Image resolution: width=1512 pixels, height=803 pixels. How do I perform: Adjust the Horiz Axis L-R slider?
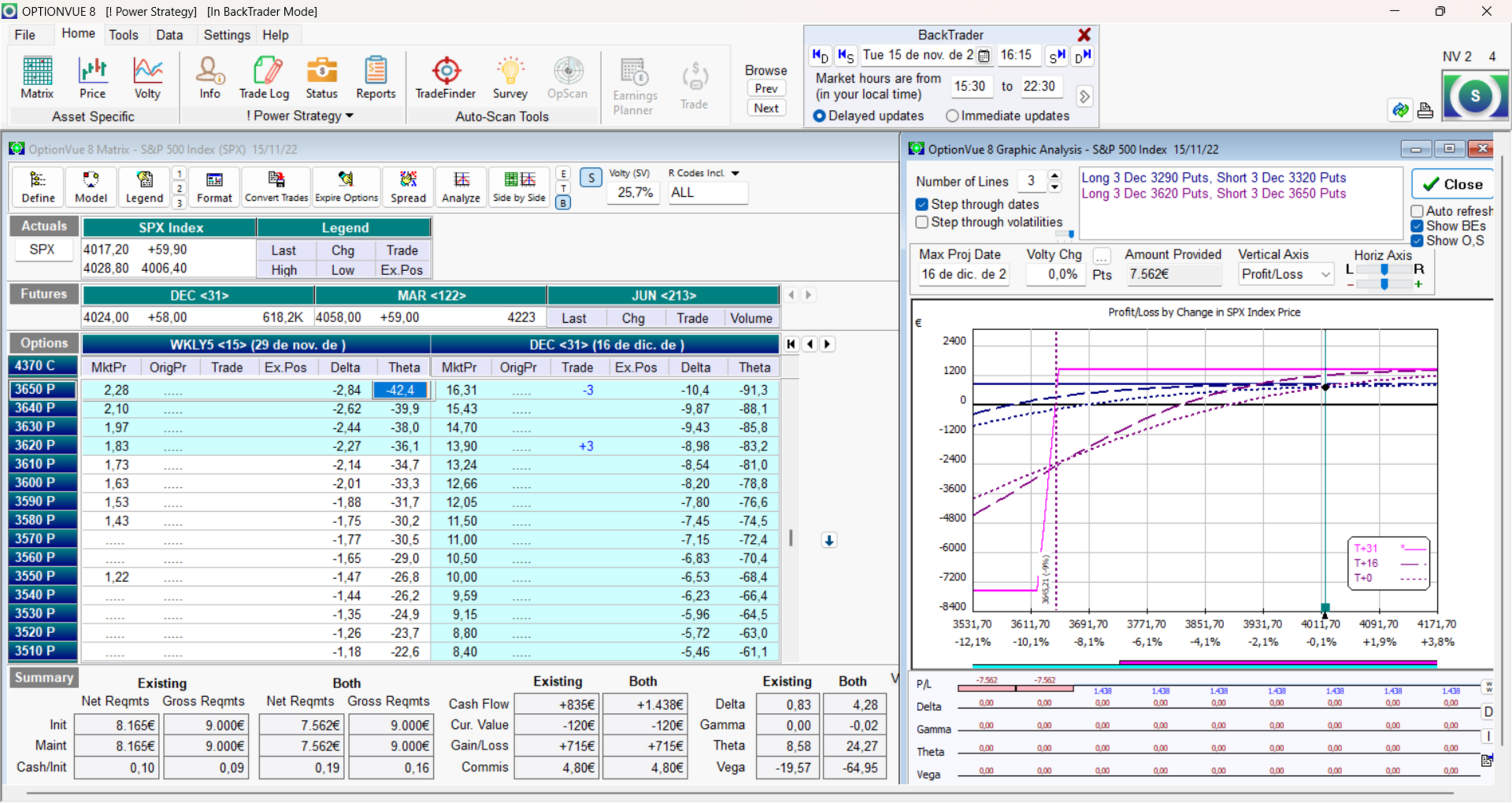1383,269
